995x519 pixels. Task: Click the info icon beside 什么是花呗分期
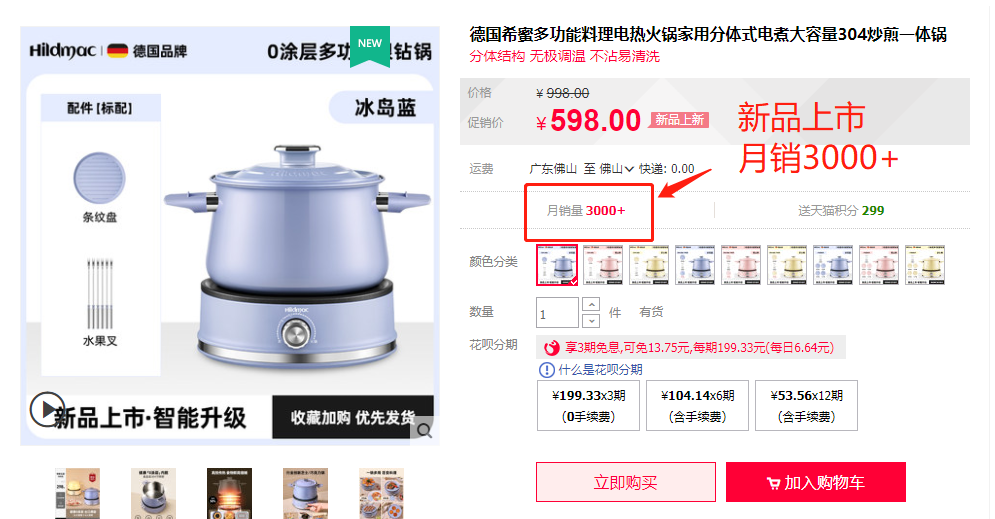(x=546, y=370)
